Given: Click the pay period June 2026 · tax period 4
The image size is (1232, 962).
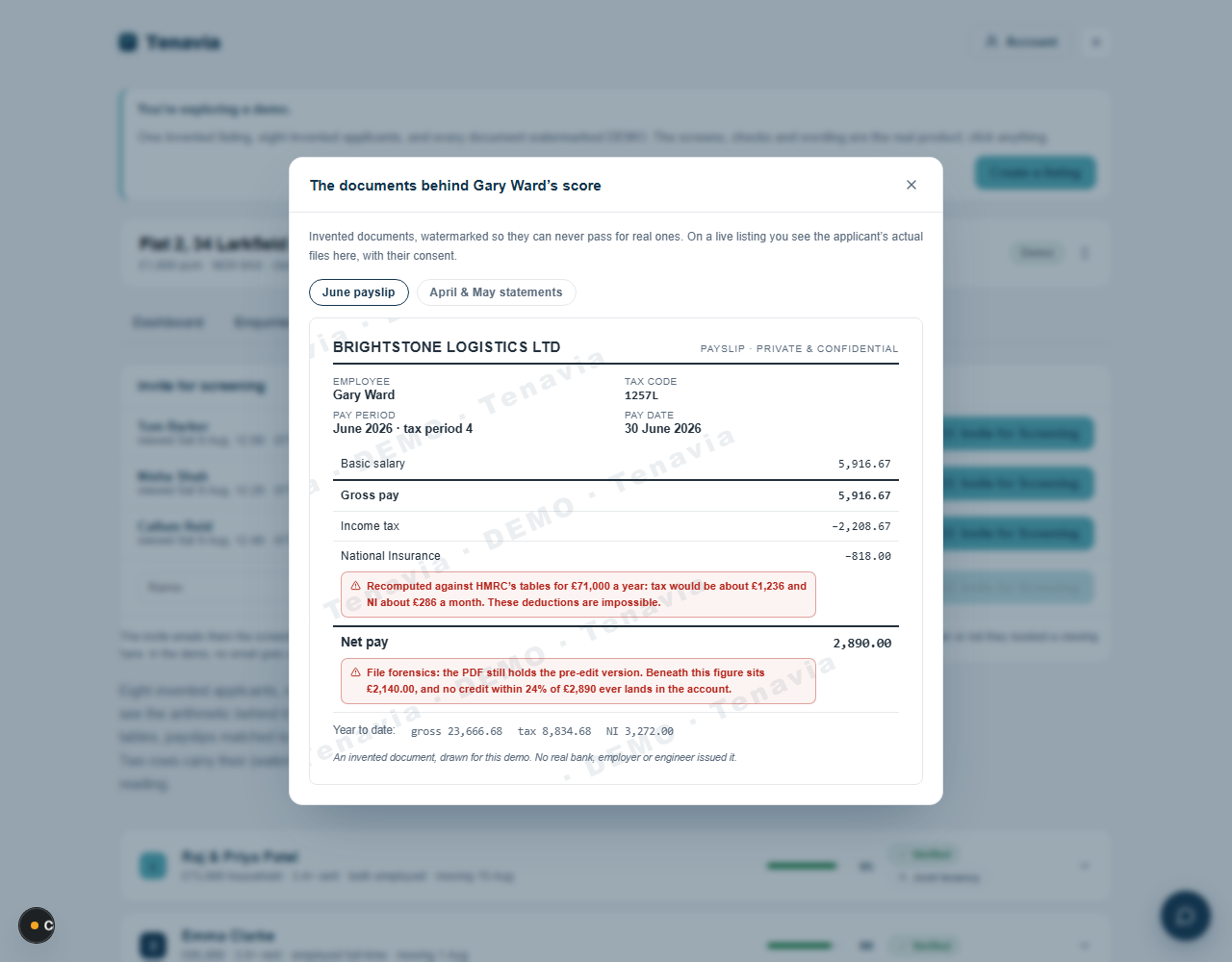Looking at the screenshot, I should coord(402,429).
